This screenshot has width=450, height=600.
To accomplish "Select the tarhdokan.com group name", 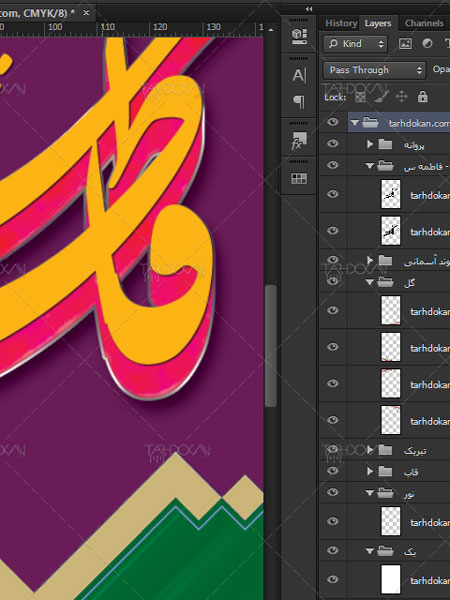I will (x=419, y=123).
